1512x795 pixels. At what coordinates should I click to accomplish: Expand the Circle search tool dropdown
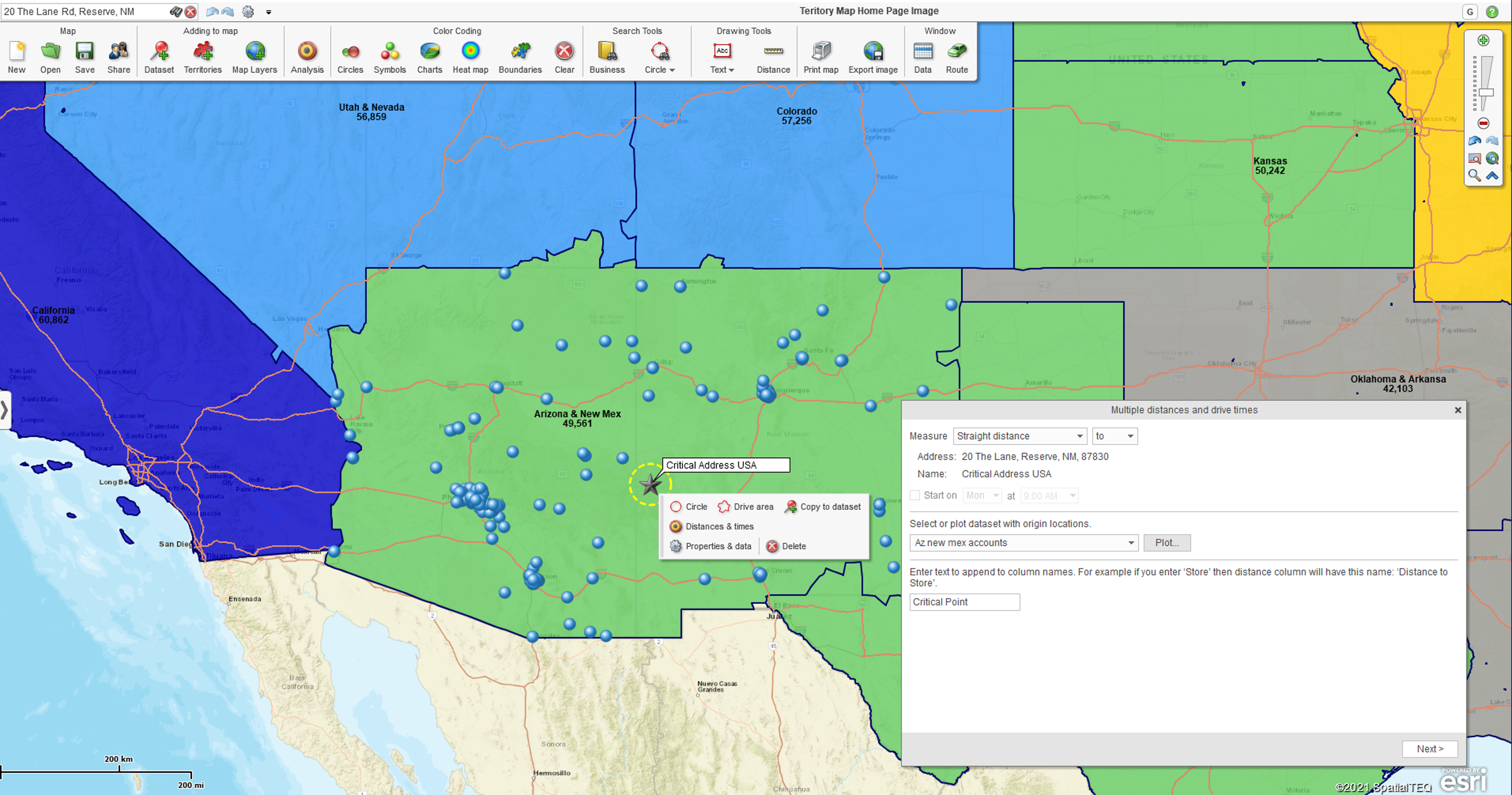tap(671, 70)
